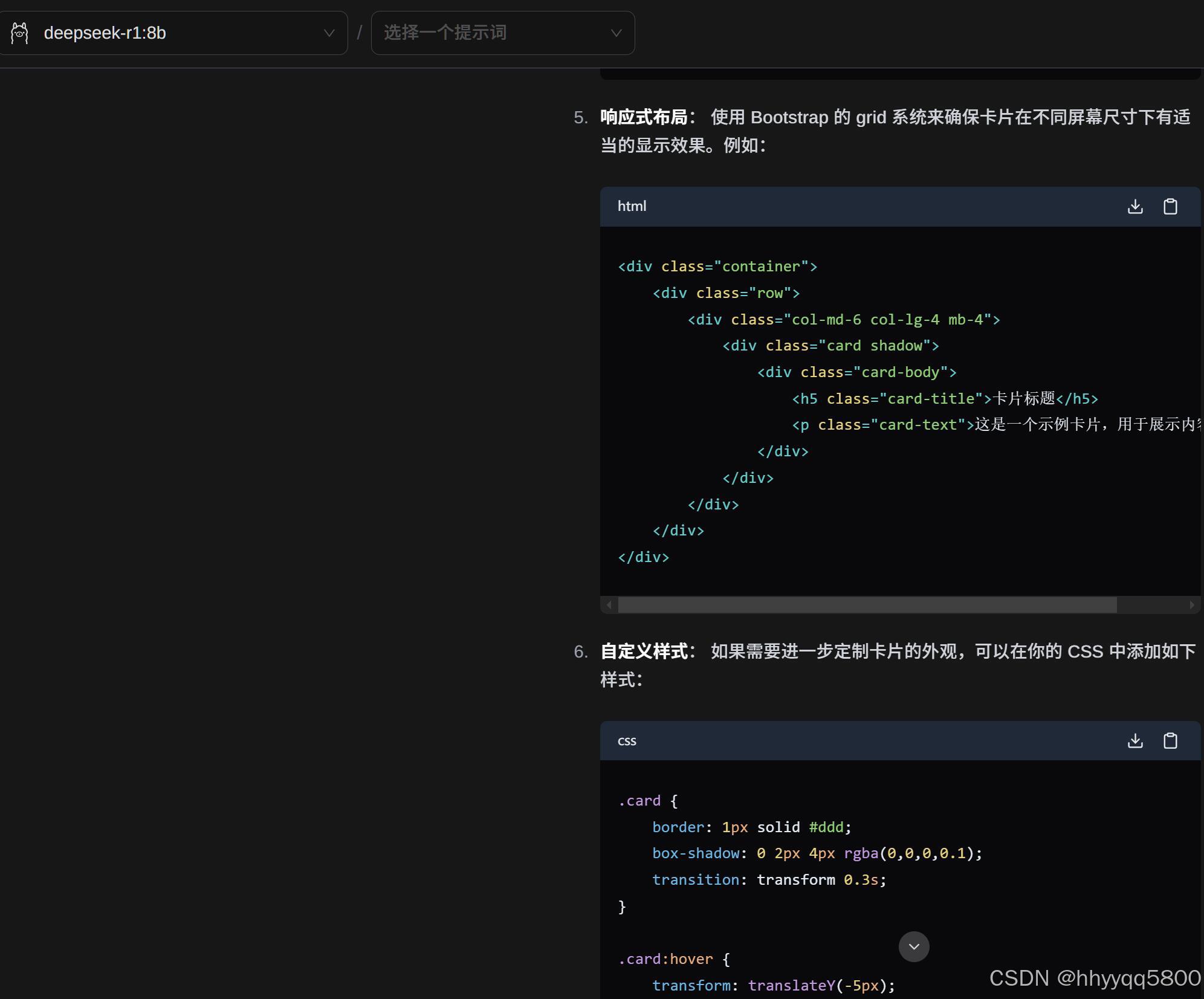Click the css language label
This screenshot has height=999, width=1204.
627,741
